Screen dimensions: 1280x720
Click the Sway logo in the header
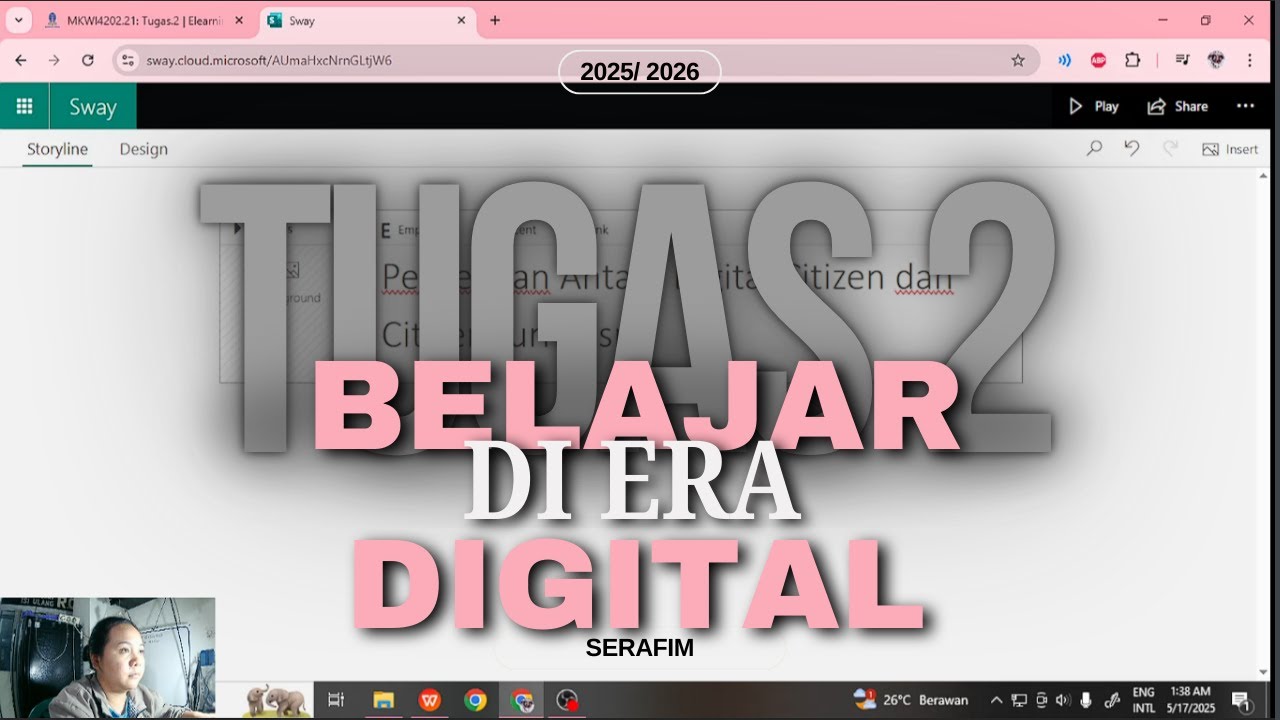click(x=92, y=107)
